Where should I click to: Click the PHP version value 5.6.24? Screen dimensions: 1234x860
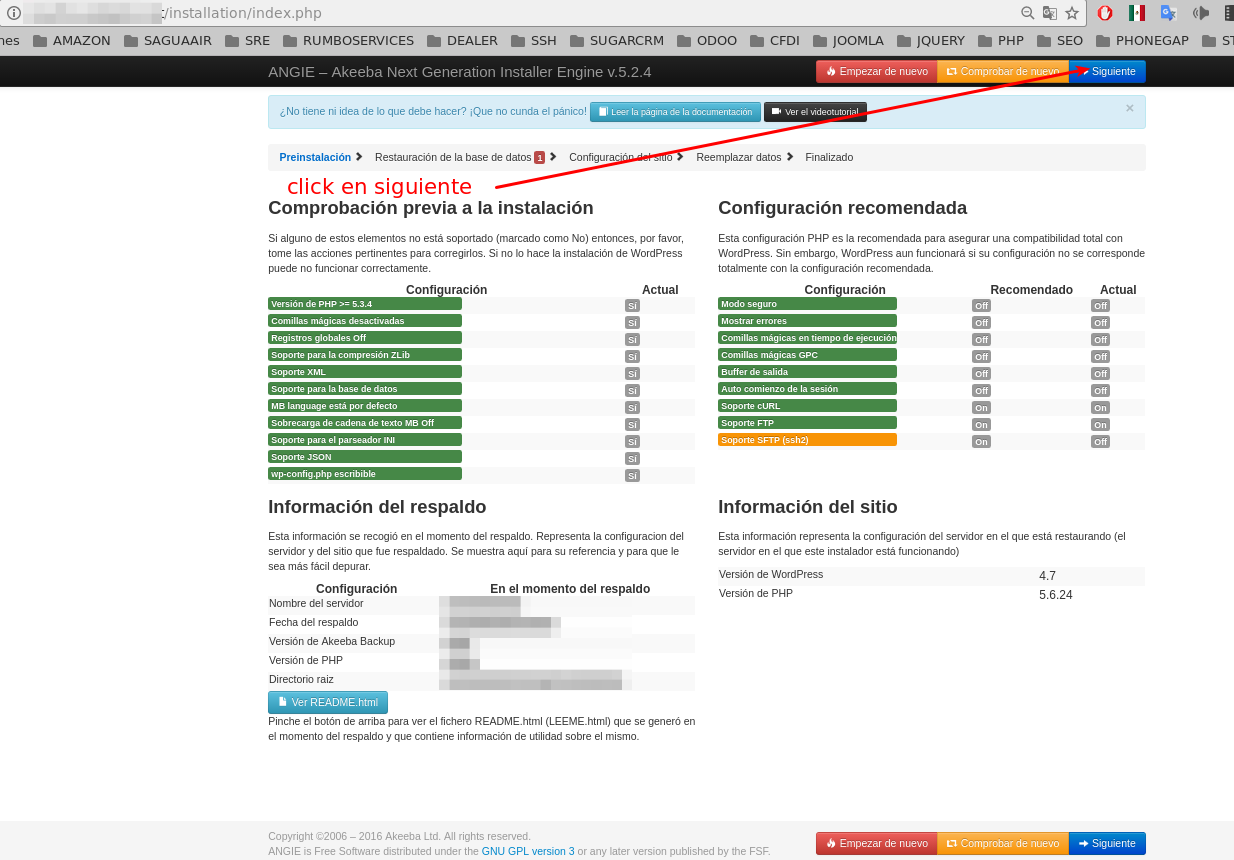1056,595
